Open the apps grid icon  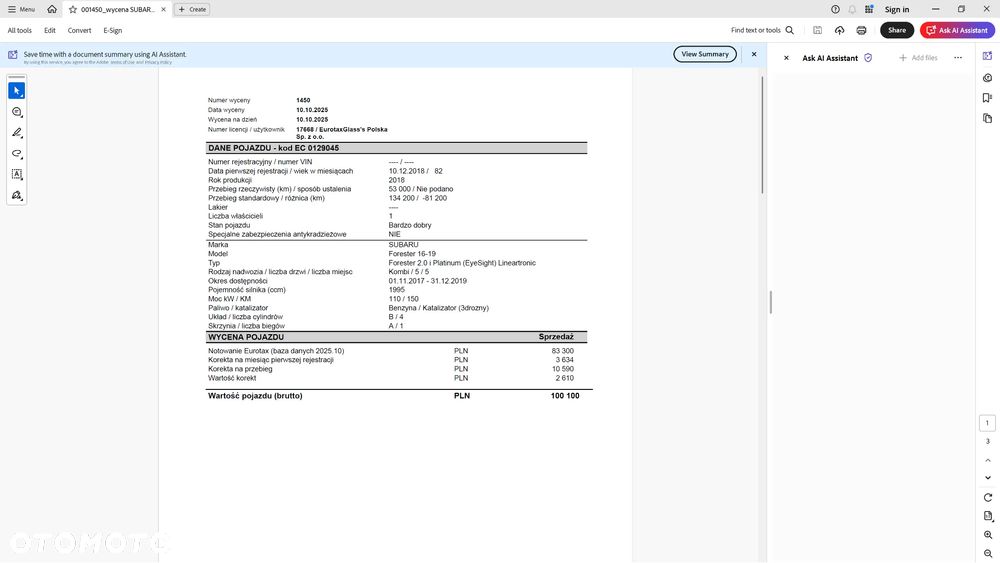pyautogui.click(x=869, y=10)
